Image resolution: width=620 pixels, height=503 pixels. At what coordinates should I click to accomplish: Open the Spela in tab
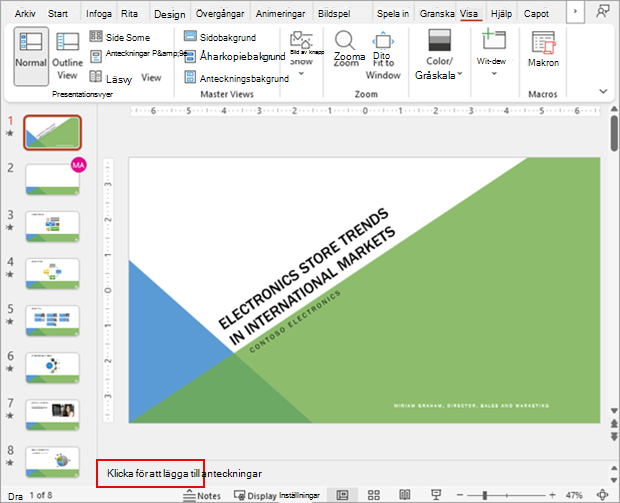(x=393, y=14)
